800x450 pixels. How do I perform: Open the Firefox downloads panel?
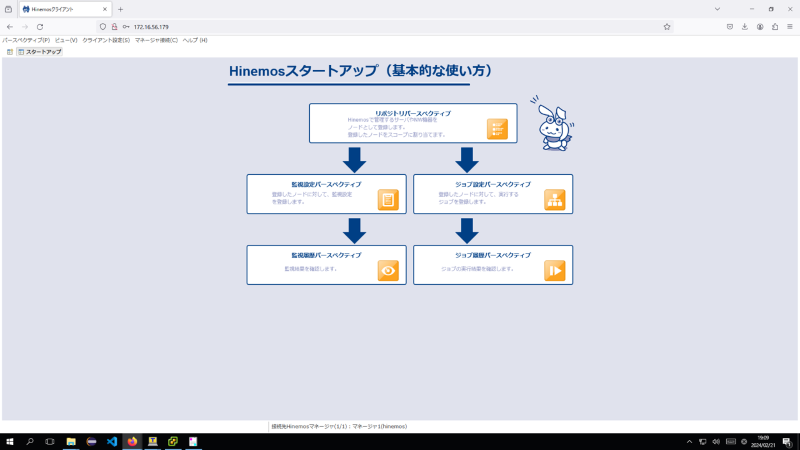[x=744, y=27]
